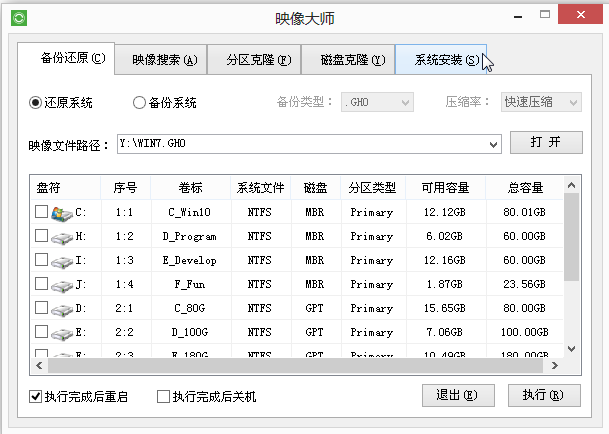Enable shutdown after completion checkbox
This screenshot has width=609, height=434.
click(163, 397)
